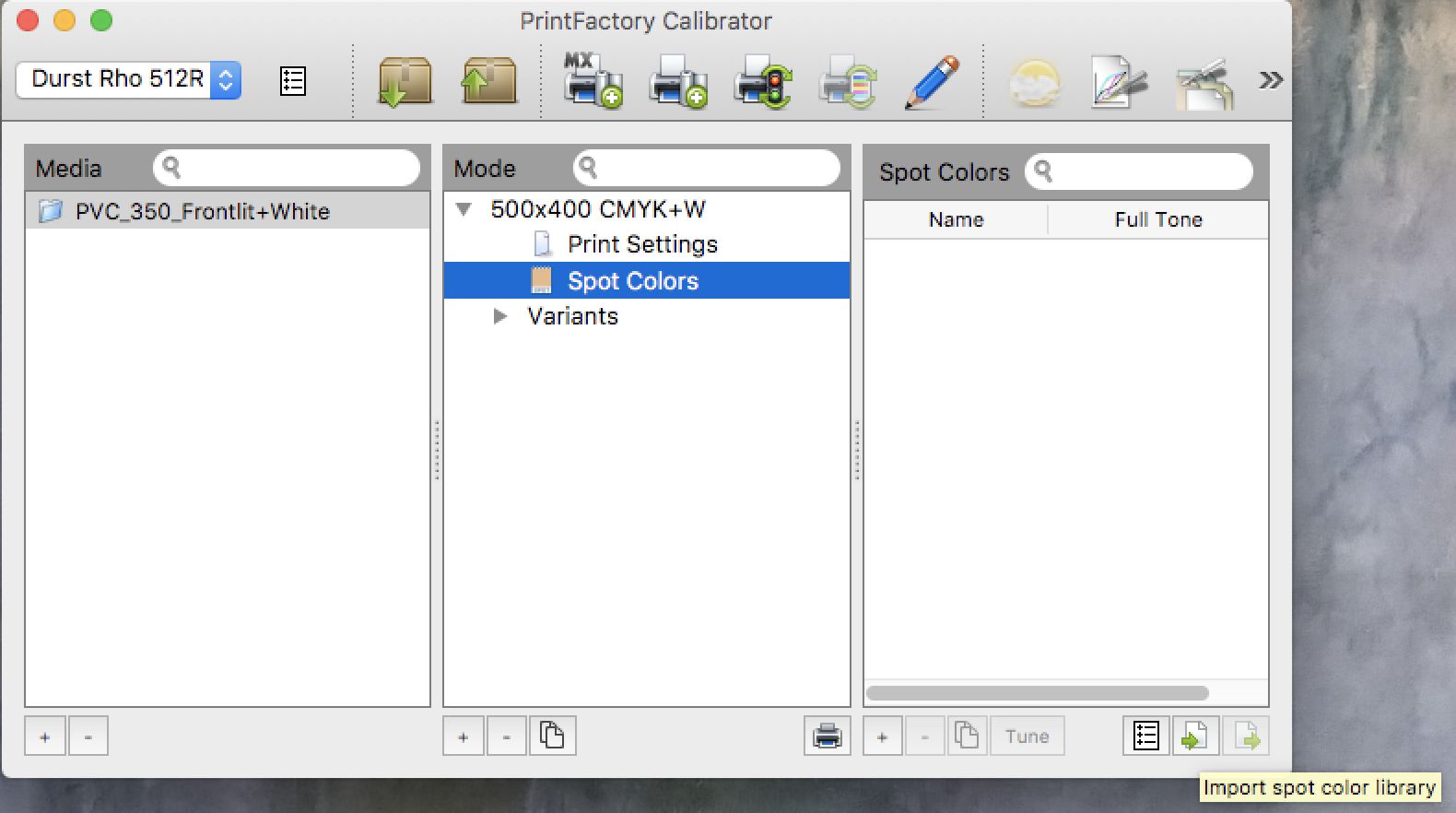Click the dimmed round globe toolbar icon
Screen dimensions: 1456x813
[1034, 83]
